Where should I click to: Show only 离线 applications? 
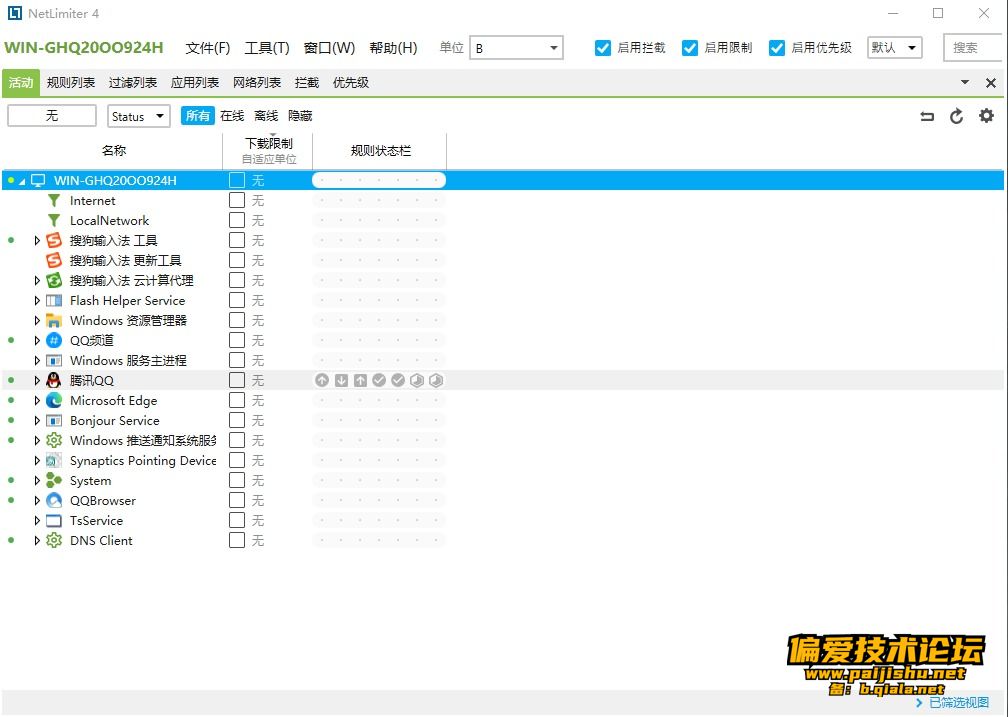[266, 116]
